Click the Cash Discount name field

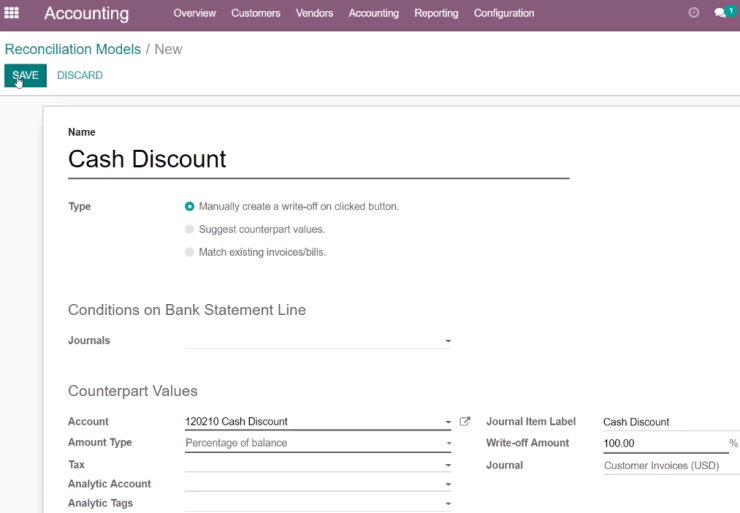tap(319, 160)
